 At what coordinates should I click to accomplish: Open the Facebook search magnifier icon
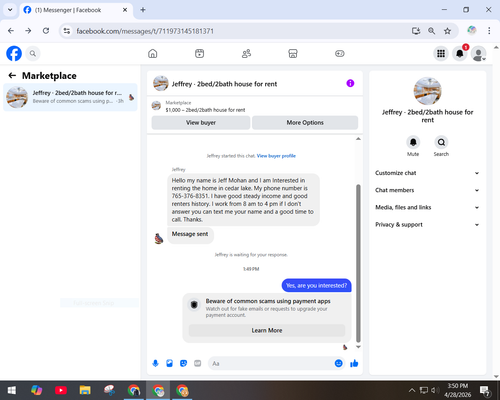(33, 53)
